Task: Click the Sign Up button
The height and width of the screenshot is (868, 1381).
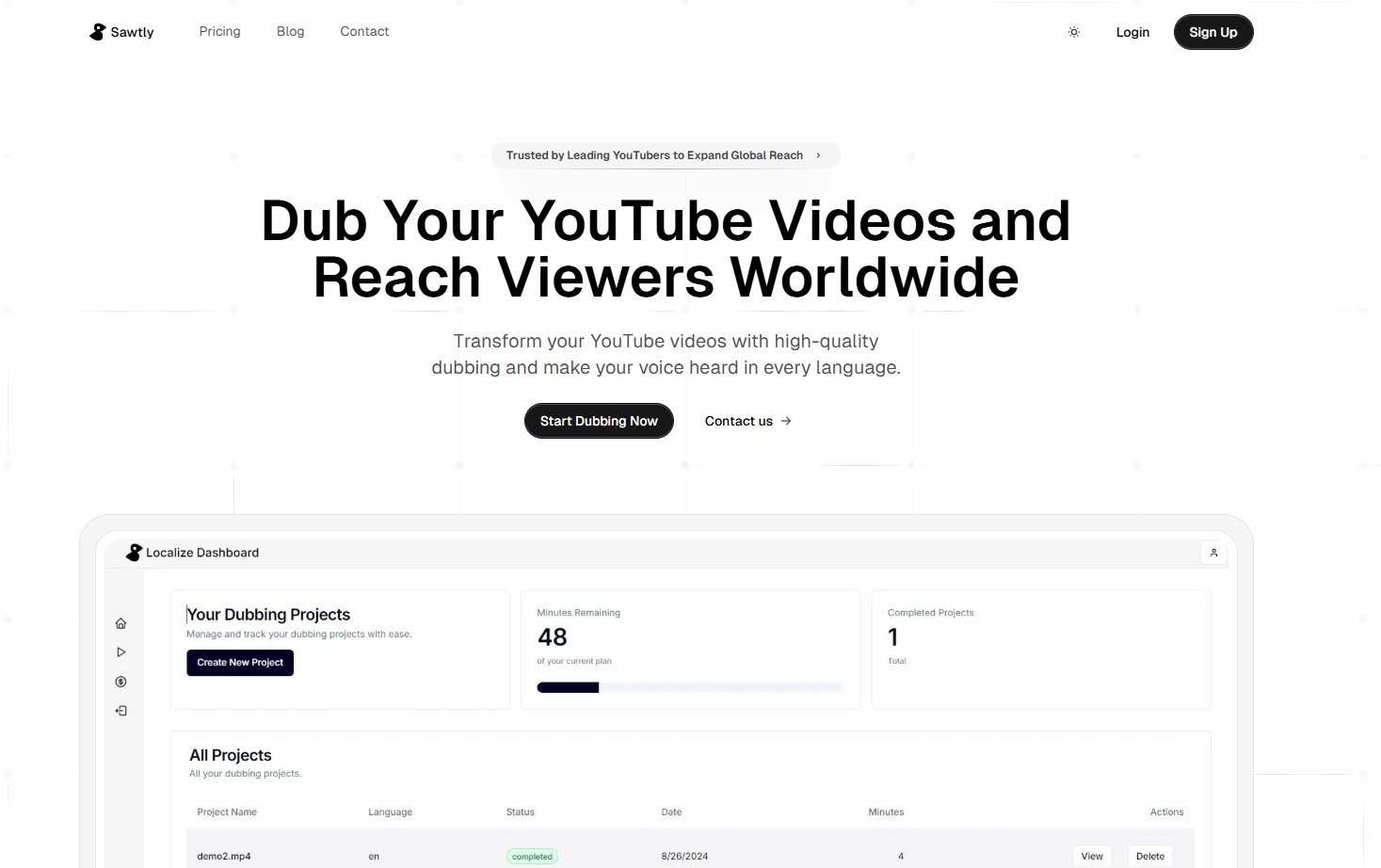Action: (1212, 32)
